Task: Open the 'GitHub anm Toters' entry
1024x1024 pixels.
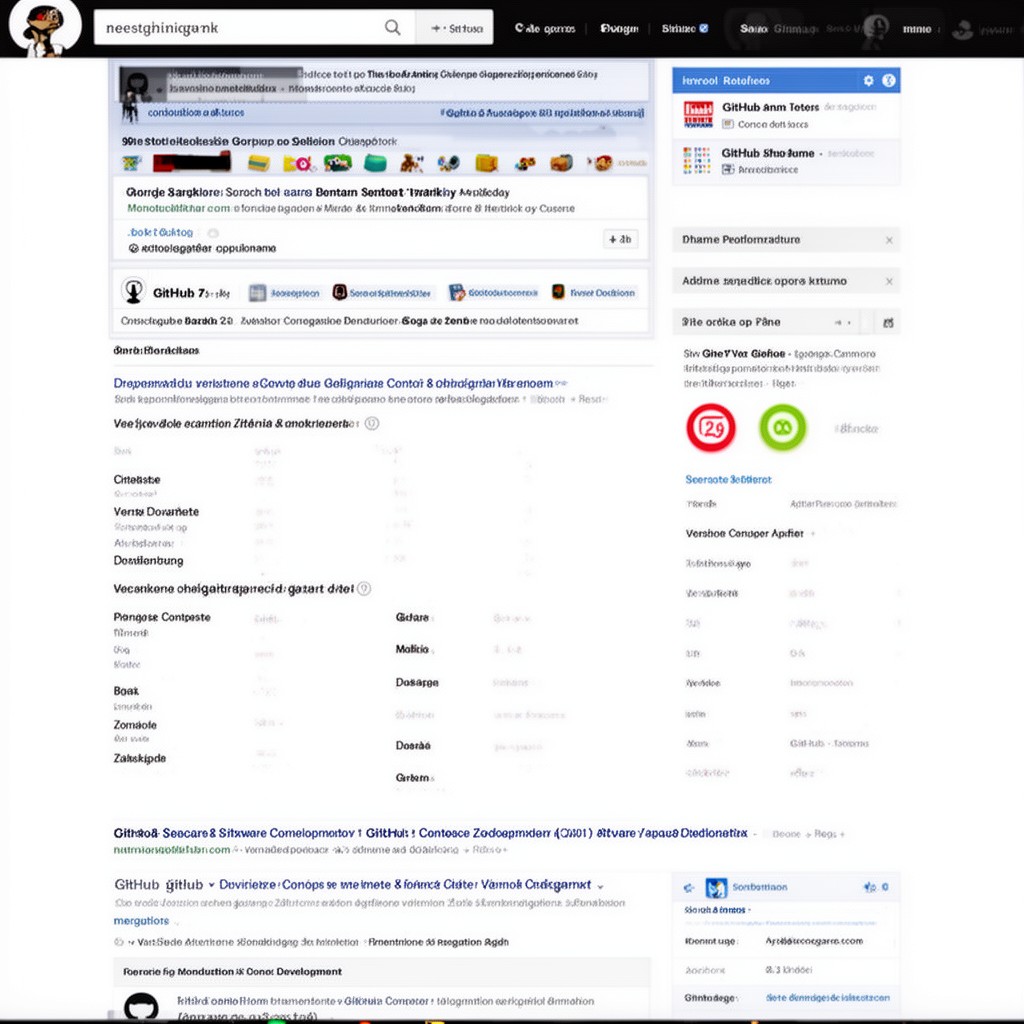Action: pyautogui.click(x=770, y=107)
